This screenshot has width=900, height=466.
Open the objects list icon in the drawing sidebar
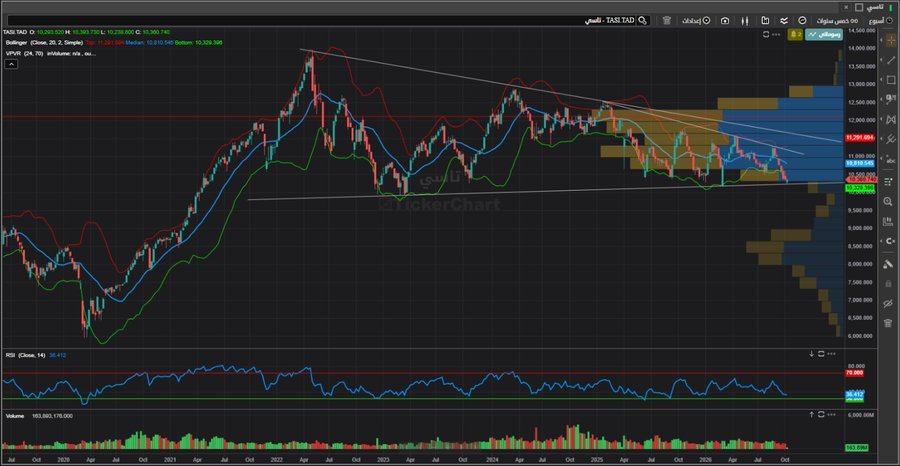pyautogui.click(x=889, y=182)
